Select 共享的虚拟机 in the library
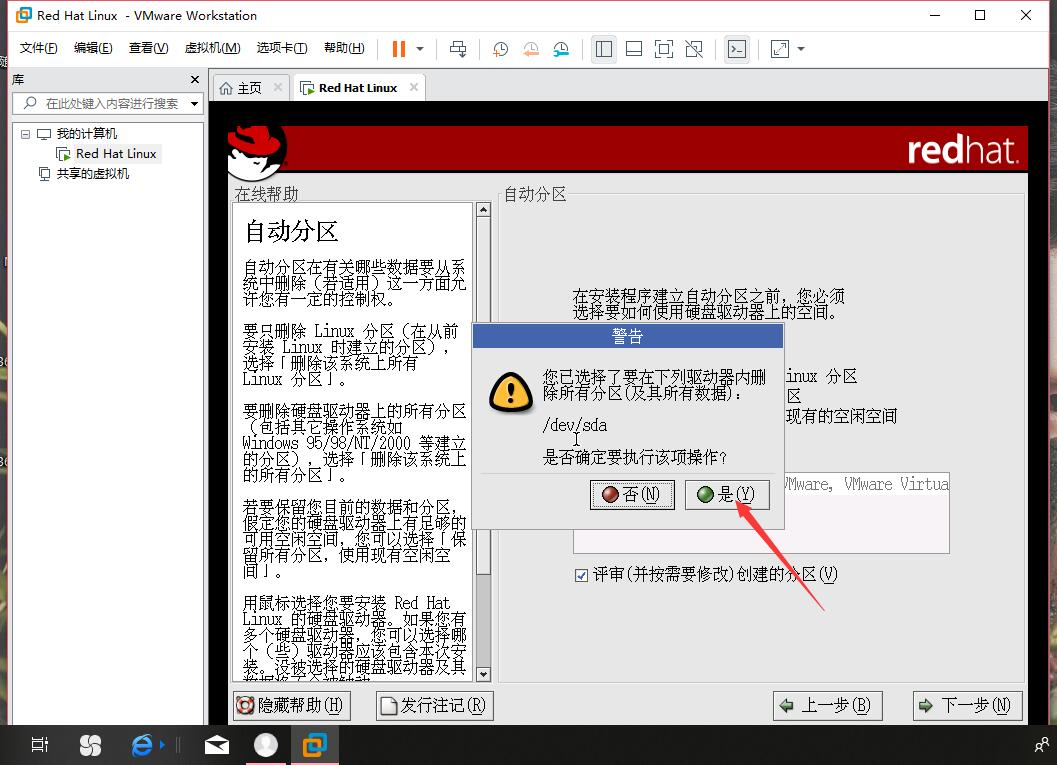The width and height of the screenshot is (1057, 765). coord(92,174)
